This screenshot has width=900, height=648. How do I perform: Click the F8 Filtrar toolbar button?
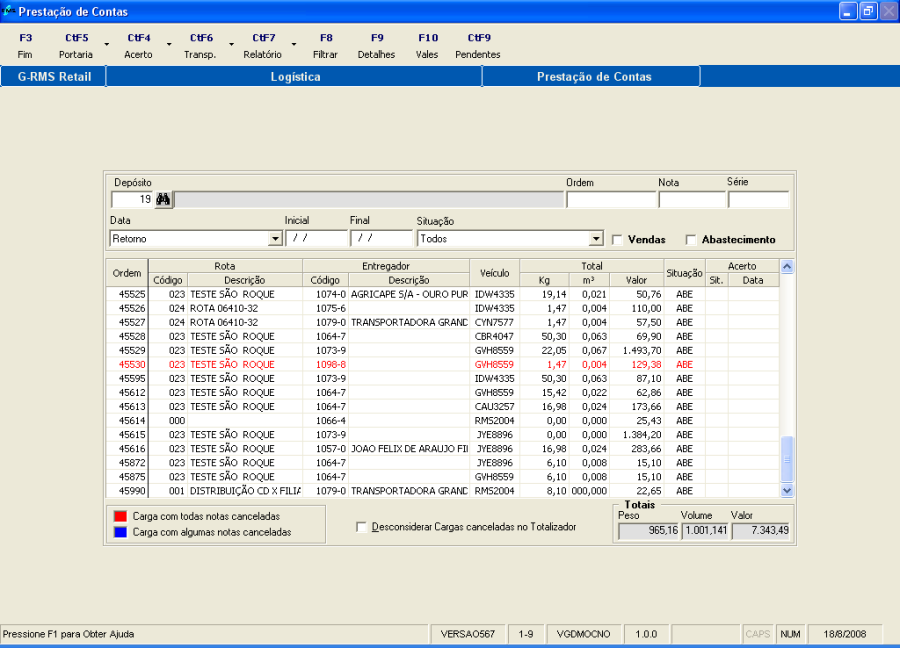(x=326, y=46)
